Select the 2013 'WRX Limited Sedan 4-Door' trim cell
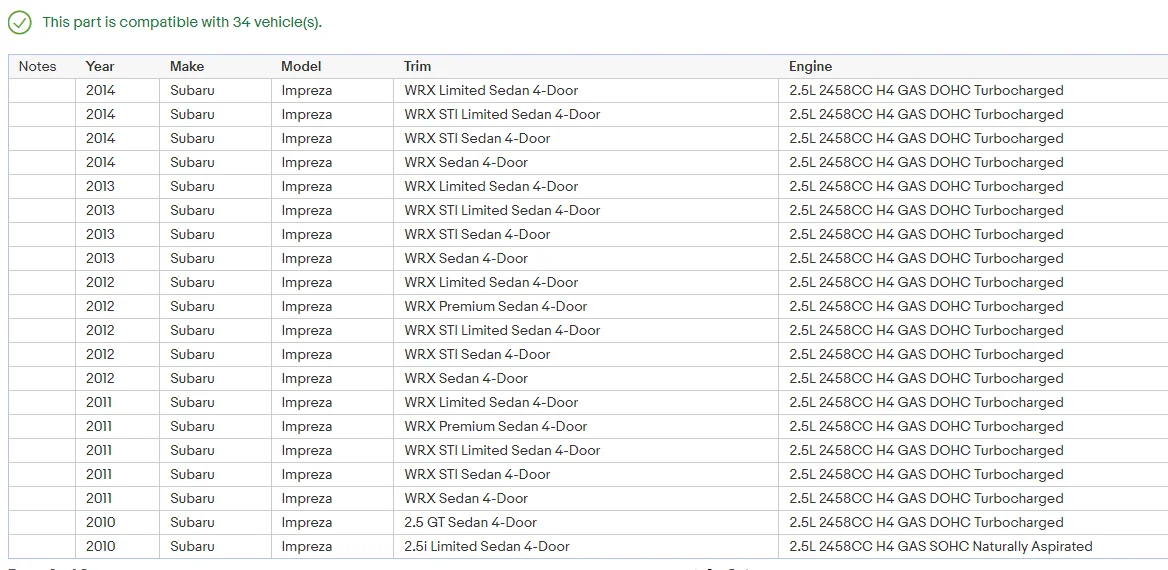The image size is (1168, 570). [586, 186]
